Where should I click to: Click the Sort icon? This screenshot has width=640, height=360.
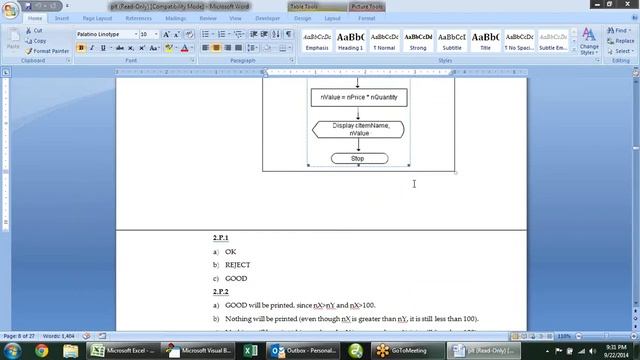click(276, 34)
